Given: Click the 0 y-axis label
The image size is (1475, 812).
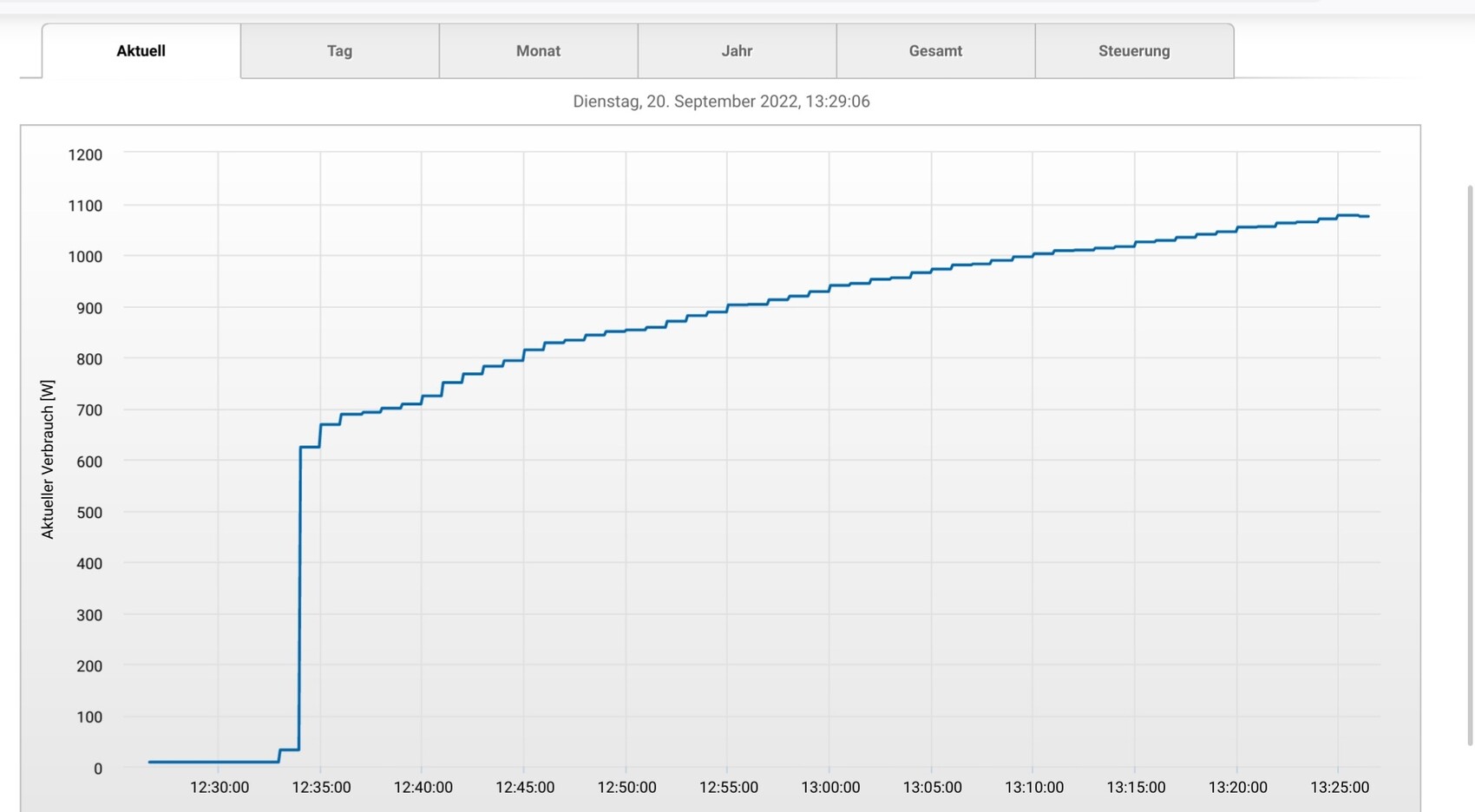Looking at the screenshot, I should [98, 769].
